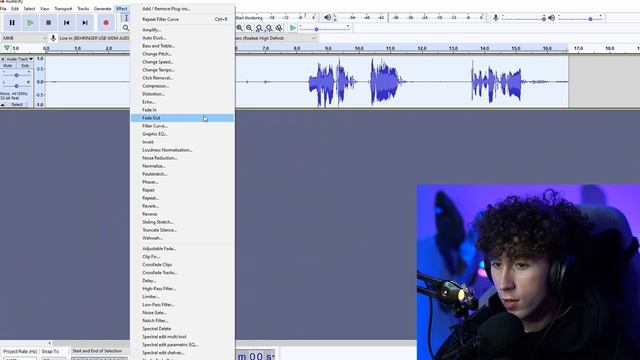Skip to the end of the track
Screen dimensions: 640x360
pyautogui.click(x=85, y=23)
